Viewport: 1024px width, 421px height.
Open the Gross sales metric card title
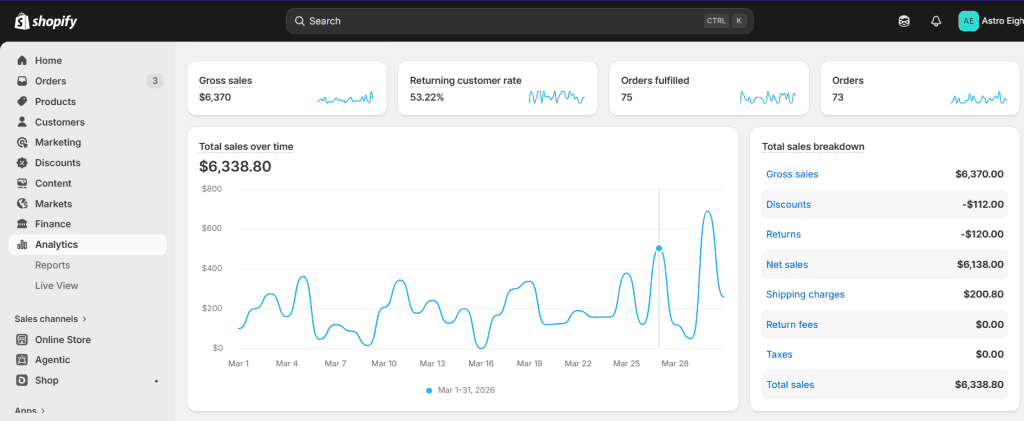pyautogui.click(x=225, y=81)
